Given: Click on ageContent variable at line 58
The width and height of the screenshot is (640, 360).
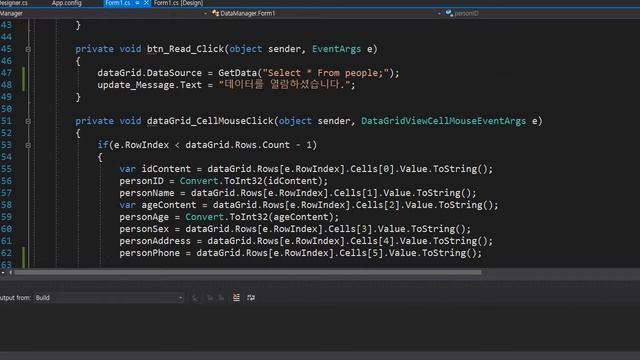Looking at the screenshot, I should coord(169,205).
